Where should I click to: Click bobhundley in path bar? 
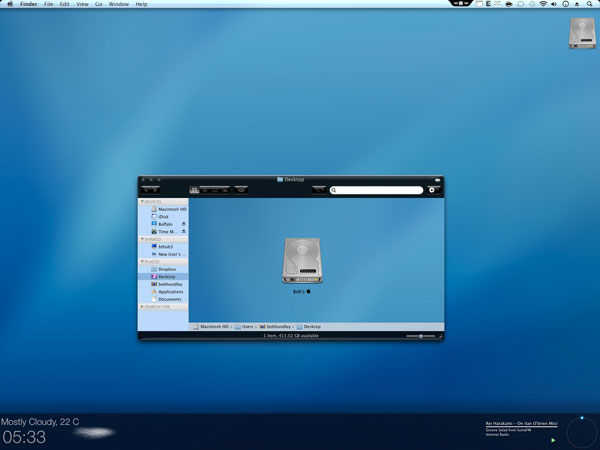tap(275, 327)
